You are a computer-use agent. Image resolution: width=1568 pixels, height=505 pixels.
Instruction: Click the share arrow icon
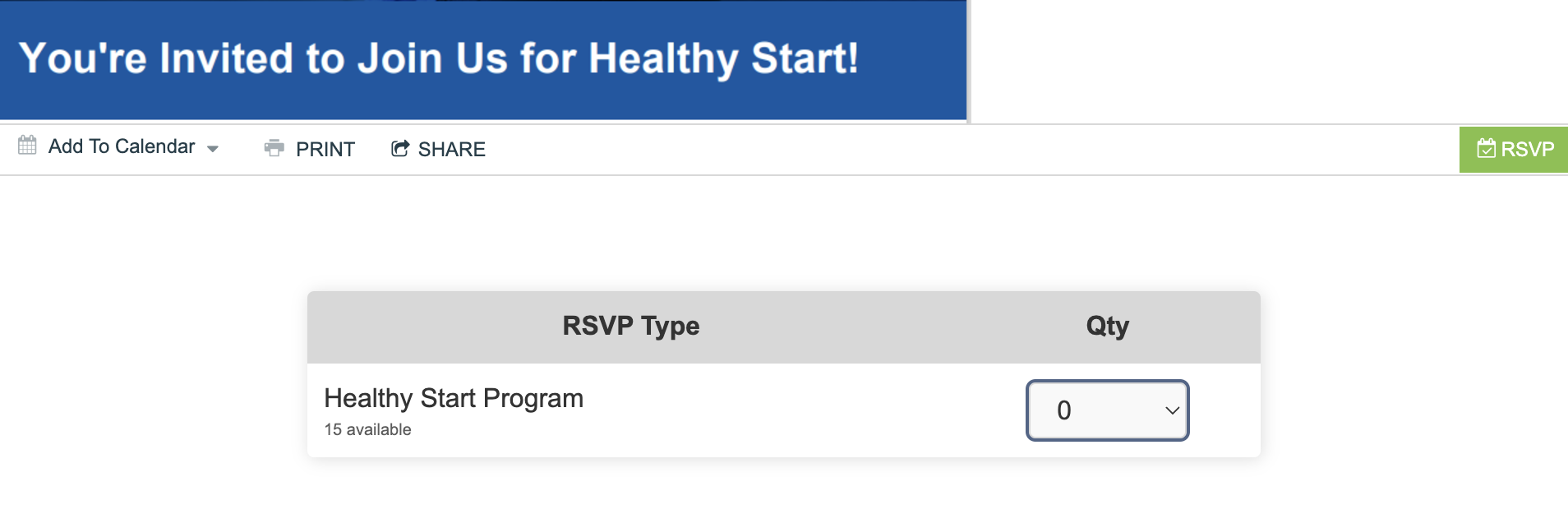(400, 148)
